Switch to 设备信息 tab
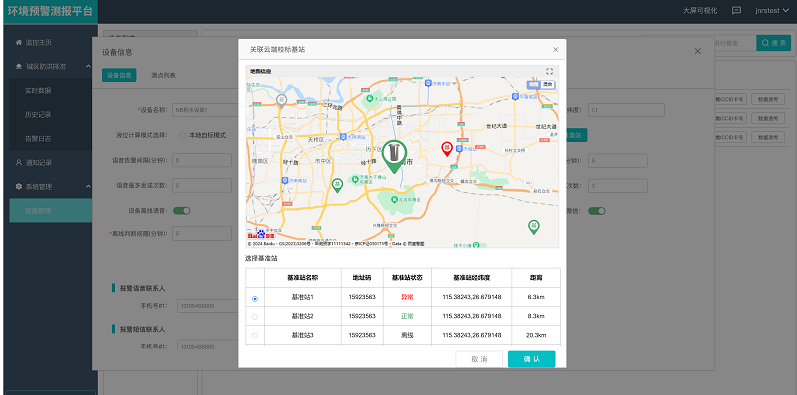The height and width of the screenshot is (395, 797). pyautogui.click(x=119, y=75)
